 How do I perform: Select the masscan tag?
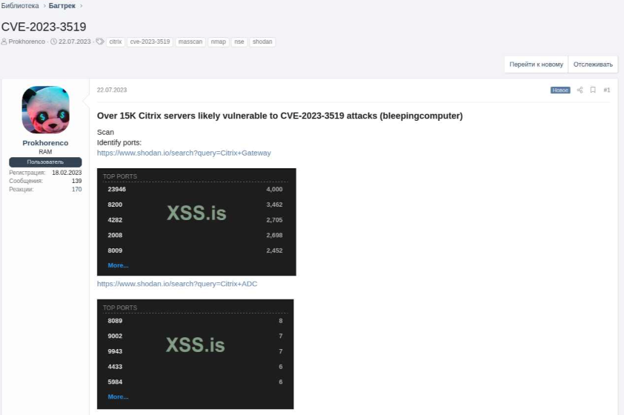[190, 42]
